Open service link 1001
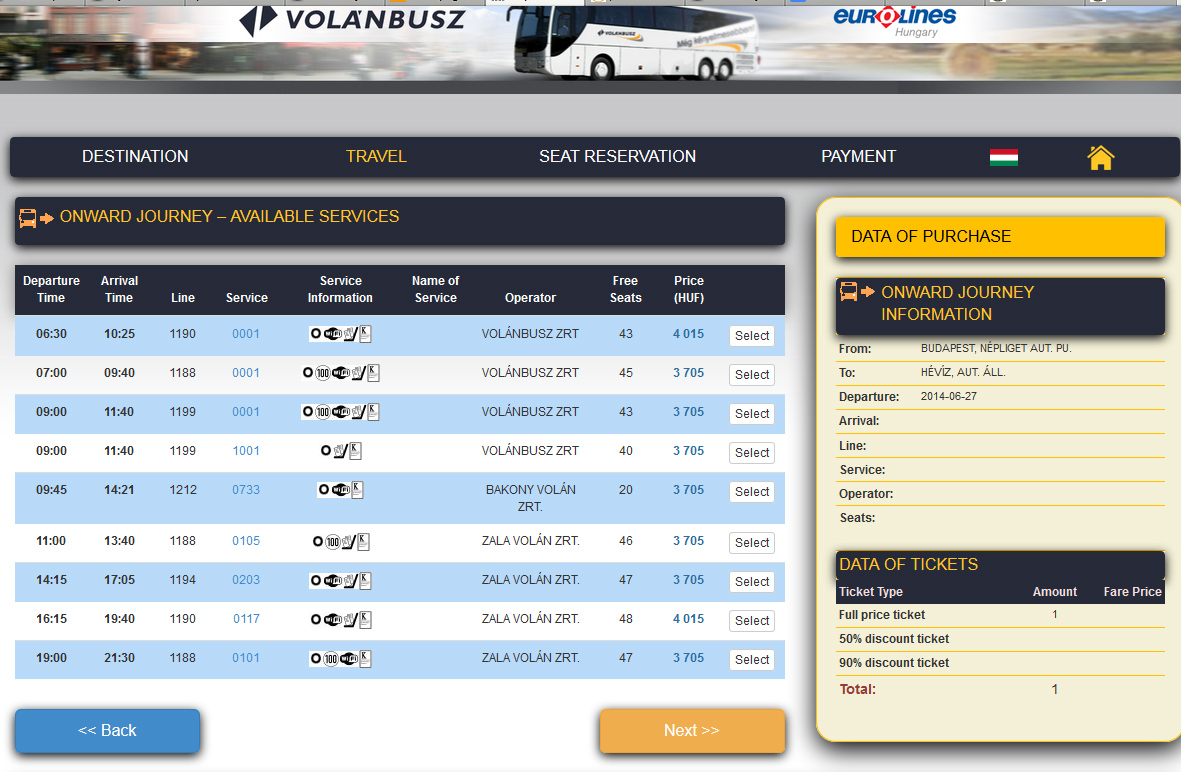Image resolution: width=1181 pixels, height=772 pixels. pos(246,450)
